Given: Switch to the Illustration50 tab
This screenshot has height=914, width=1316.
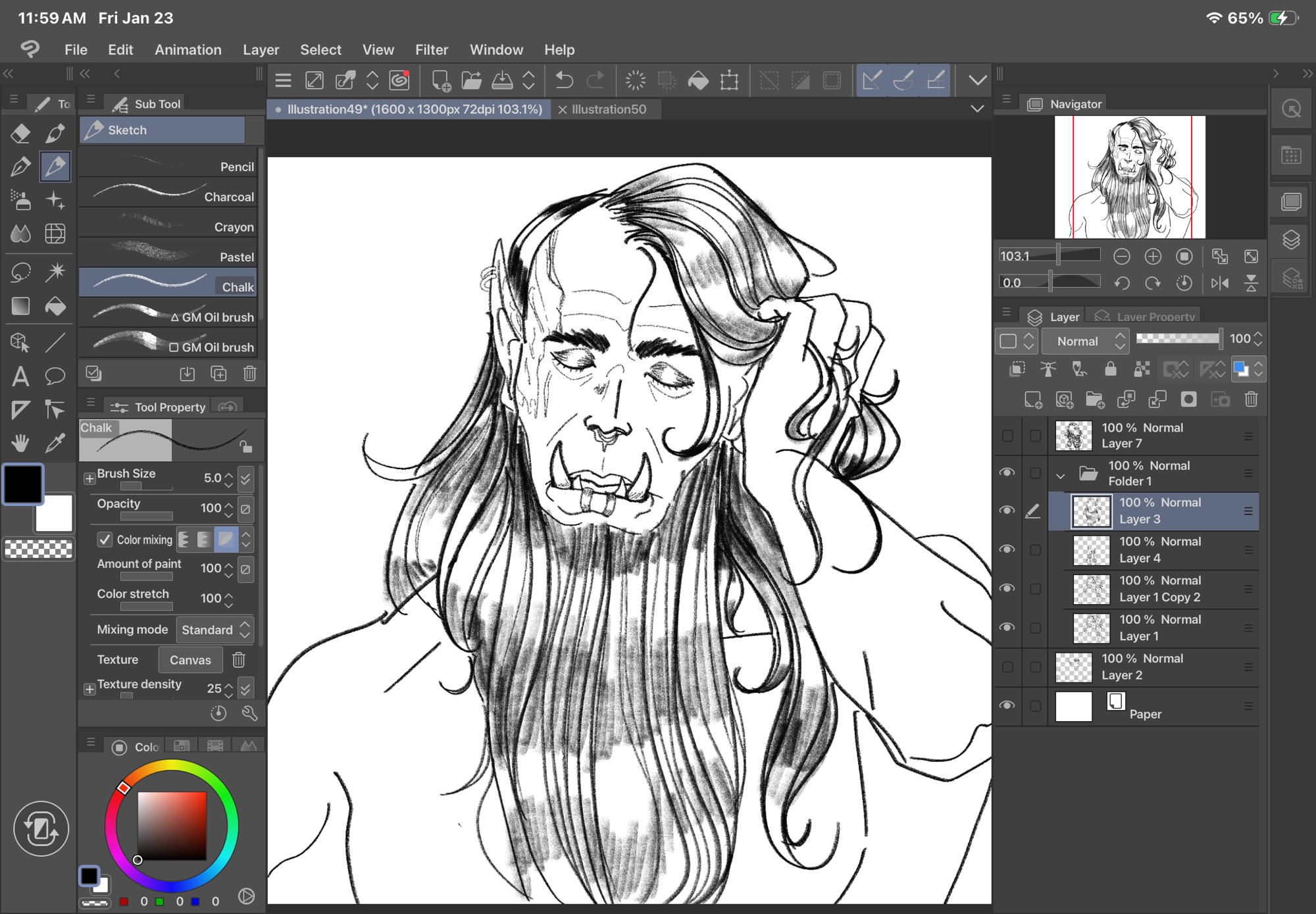Looking at the screenshot, I should click(609, 109).
